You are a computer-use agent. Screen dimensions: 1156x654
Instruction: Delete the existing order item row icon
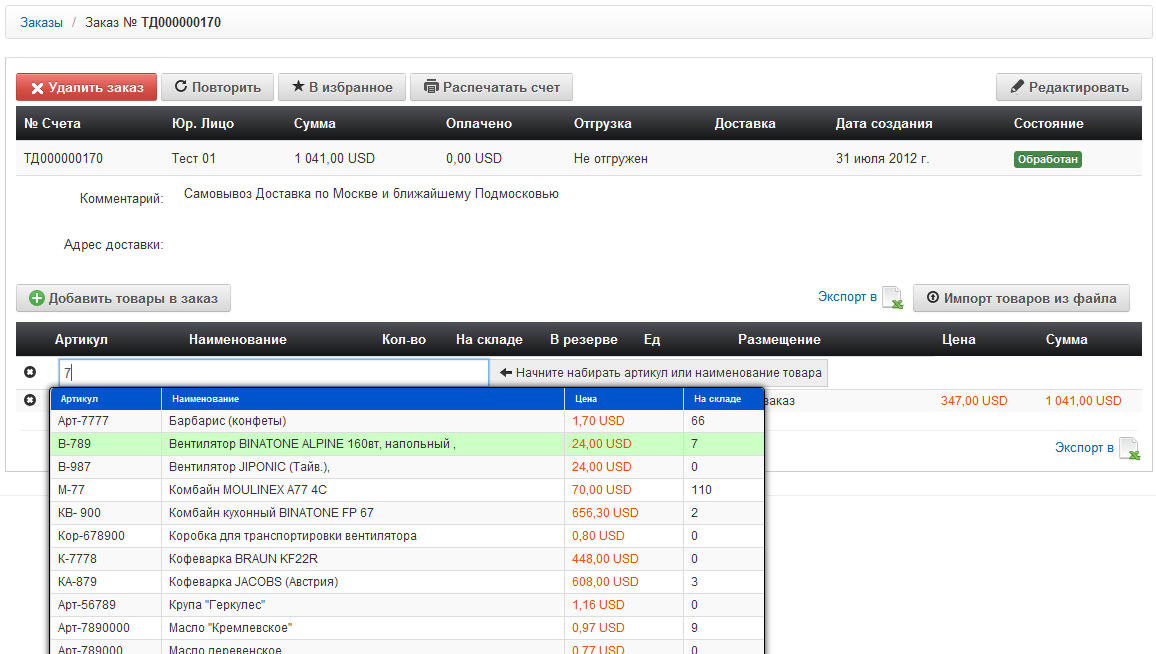click(30, 401)
